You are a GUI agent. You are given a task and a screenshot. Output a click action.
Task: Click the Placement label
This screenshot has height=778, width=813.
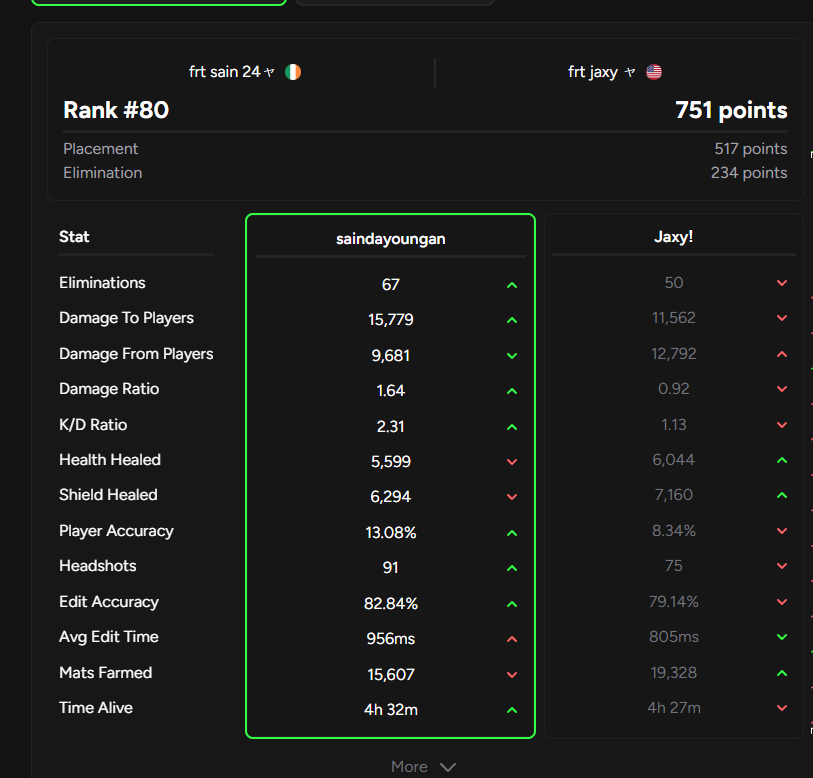[x=101, y=149]
